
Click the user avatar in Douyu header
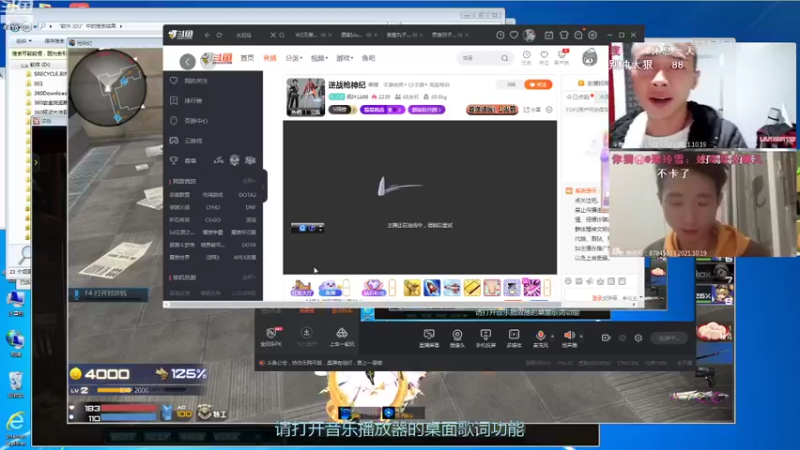click(x=590, y=58)
